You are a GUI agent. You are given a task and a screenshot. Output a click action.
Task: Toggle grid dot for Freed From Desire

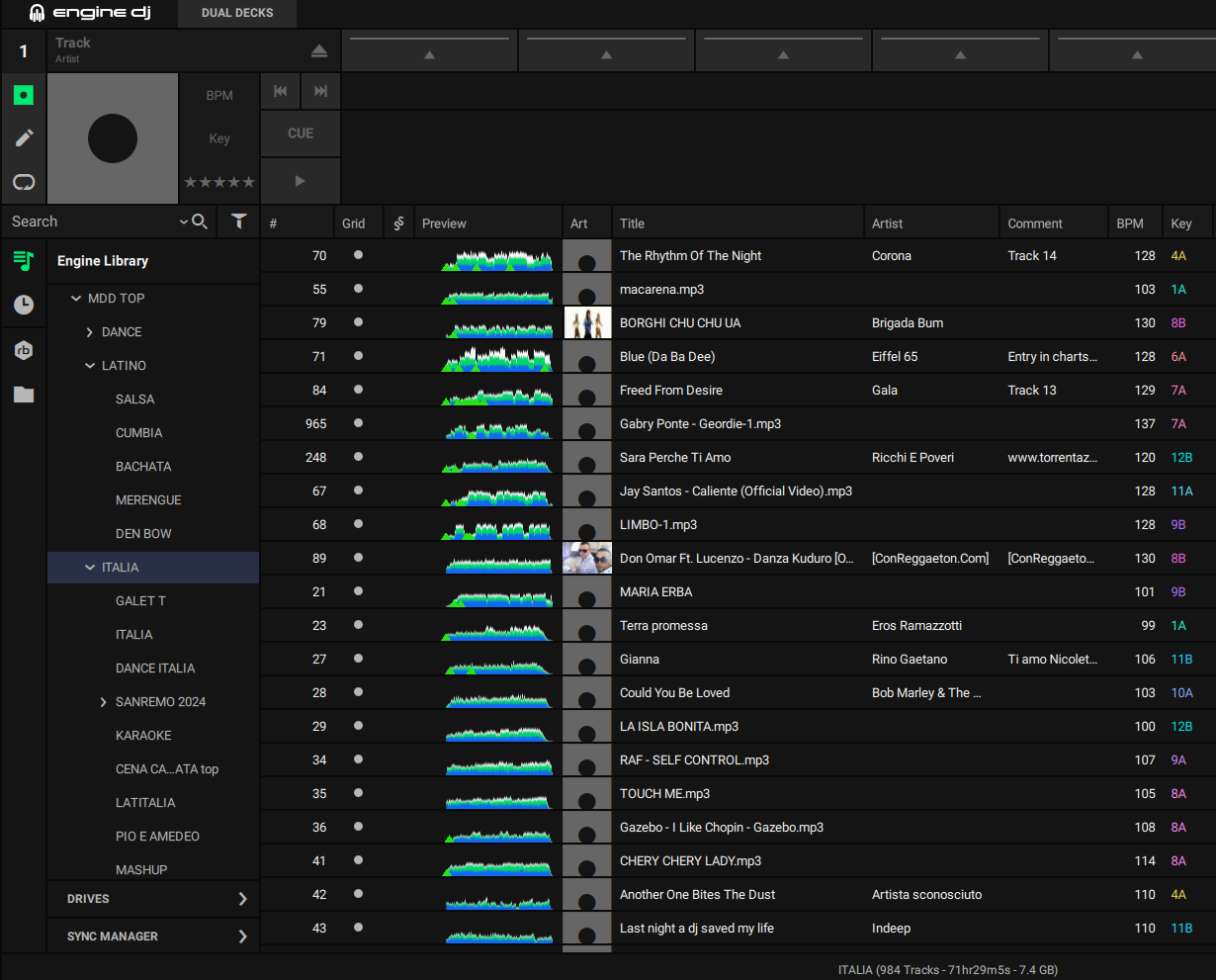click(x=358, y=390)
